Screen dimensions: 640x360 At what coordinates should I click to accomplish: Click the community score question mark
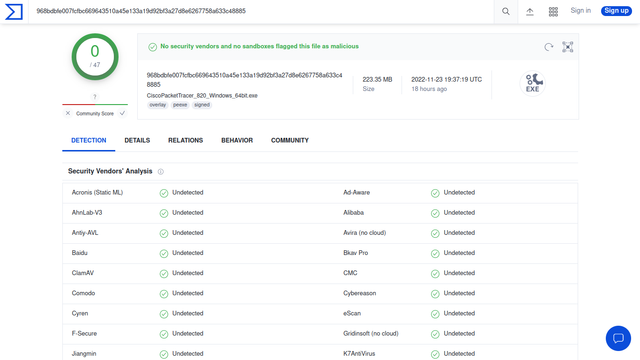[95, 97]
